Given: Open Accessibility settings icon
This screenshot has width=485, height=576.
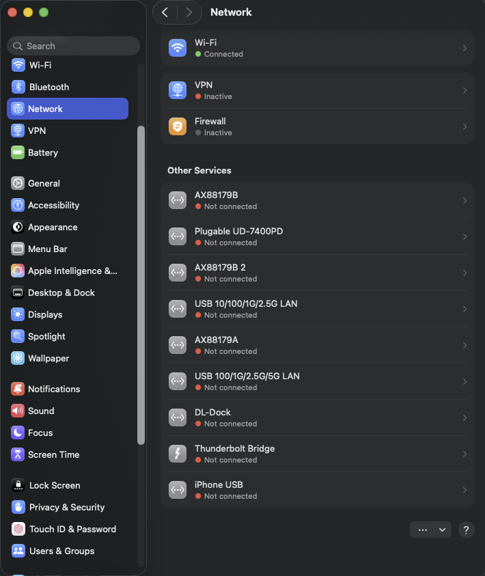Looking at the screenshot, I should 18,205.
